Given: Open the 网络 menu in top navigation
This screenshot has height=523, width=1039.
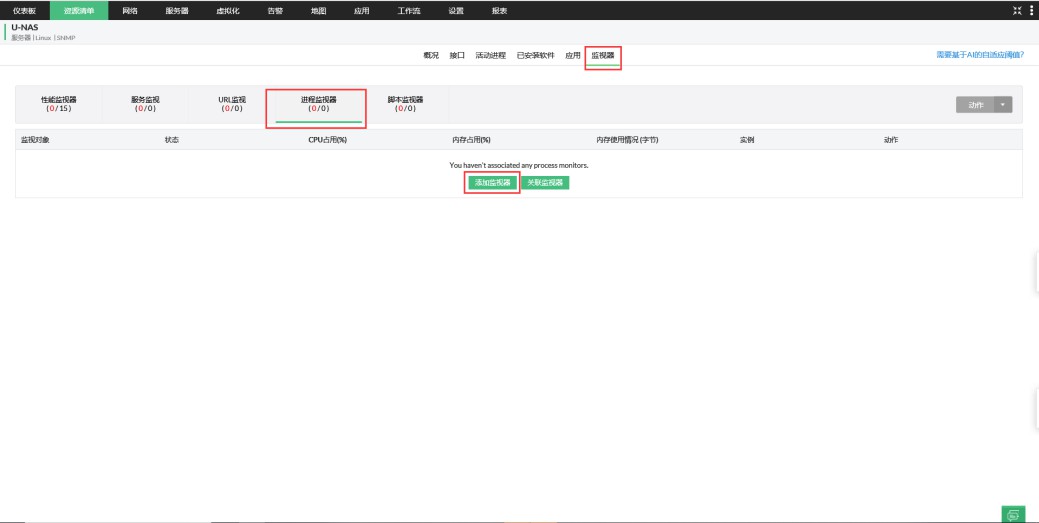Looking at the screenshot, I should 130,10.
